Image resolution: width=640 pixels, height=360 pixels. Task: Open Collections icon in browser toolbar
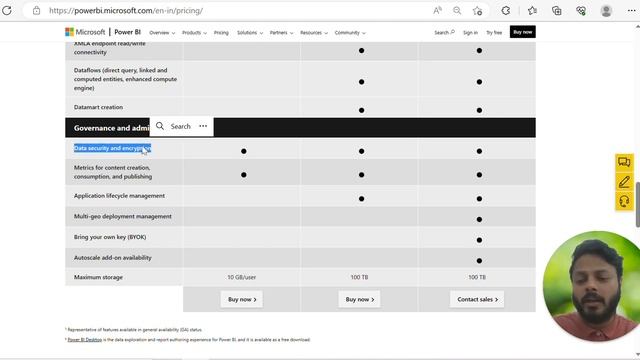point(557,11)
